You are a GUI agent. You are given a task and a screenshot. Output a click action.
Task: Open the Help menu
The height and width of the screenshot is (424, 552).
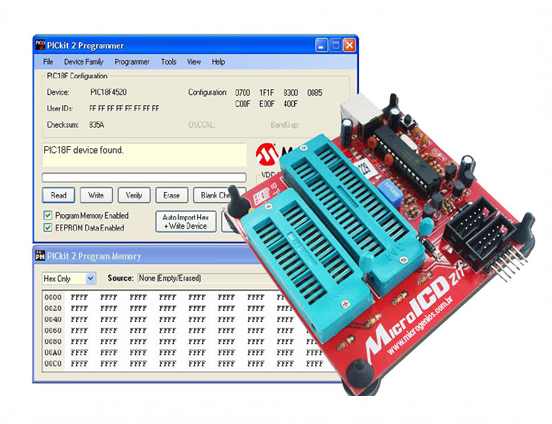coord(218,62)
